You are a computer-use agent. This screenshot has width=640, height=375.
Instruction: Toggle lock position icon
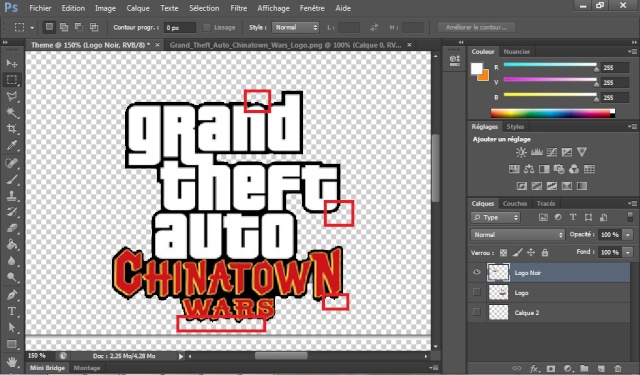coord(531,253)
